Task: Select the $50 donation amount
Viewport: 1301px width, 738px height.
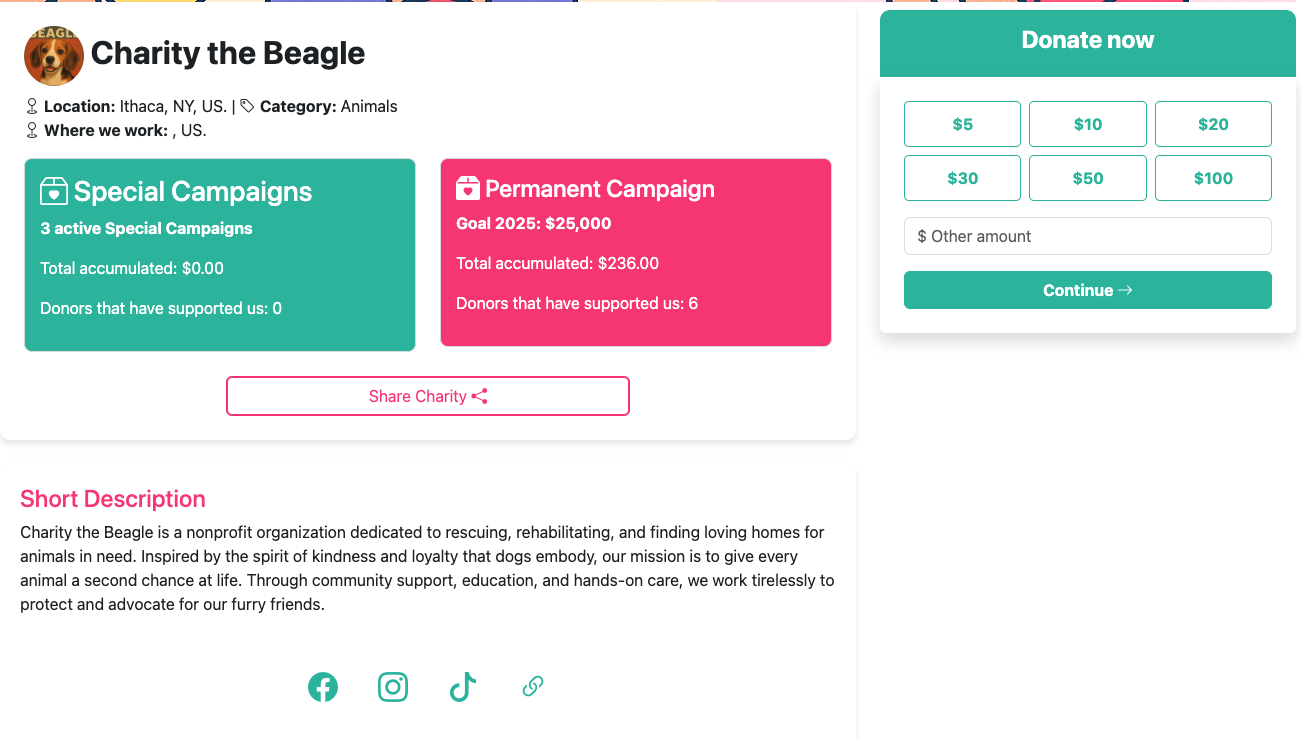Action: 1087,178
